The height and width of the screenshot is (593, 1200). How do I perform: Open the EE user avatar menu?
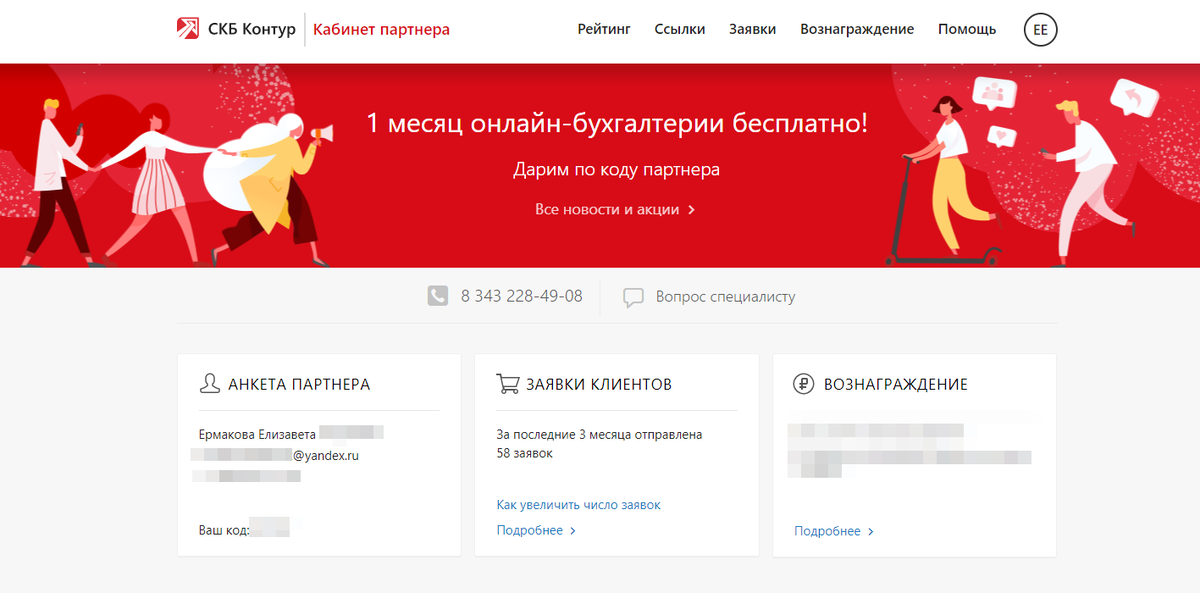click(1040, 30)
